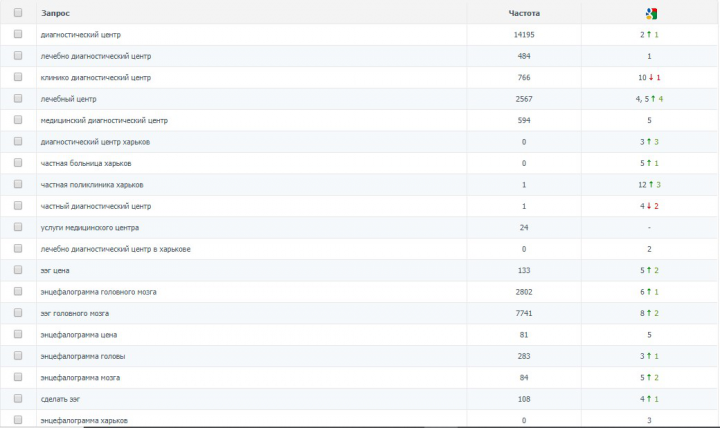This screenshot has width=720, height=428.
Task: Click frequency value 108
Action: [524, 399]
